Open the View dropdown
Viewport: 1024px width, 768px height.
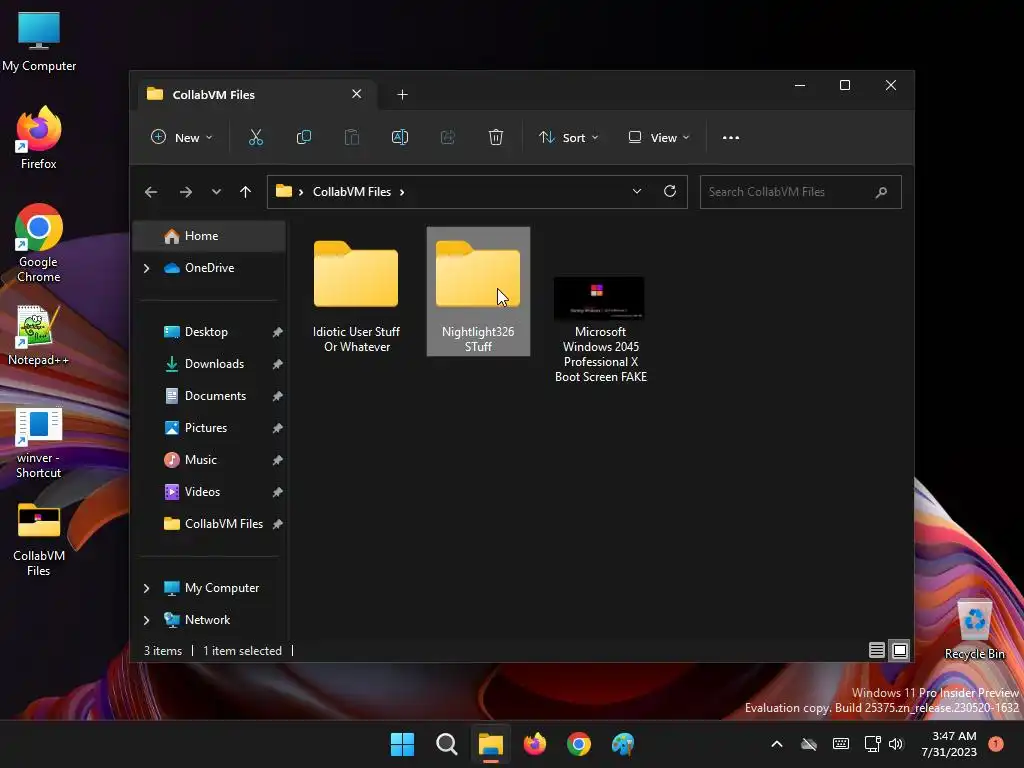[658, 138]
